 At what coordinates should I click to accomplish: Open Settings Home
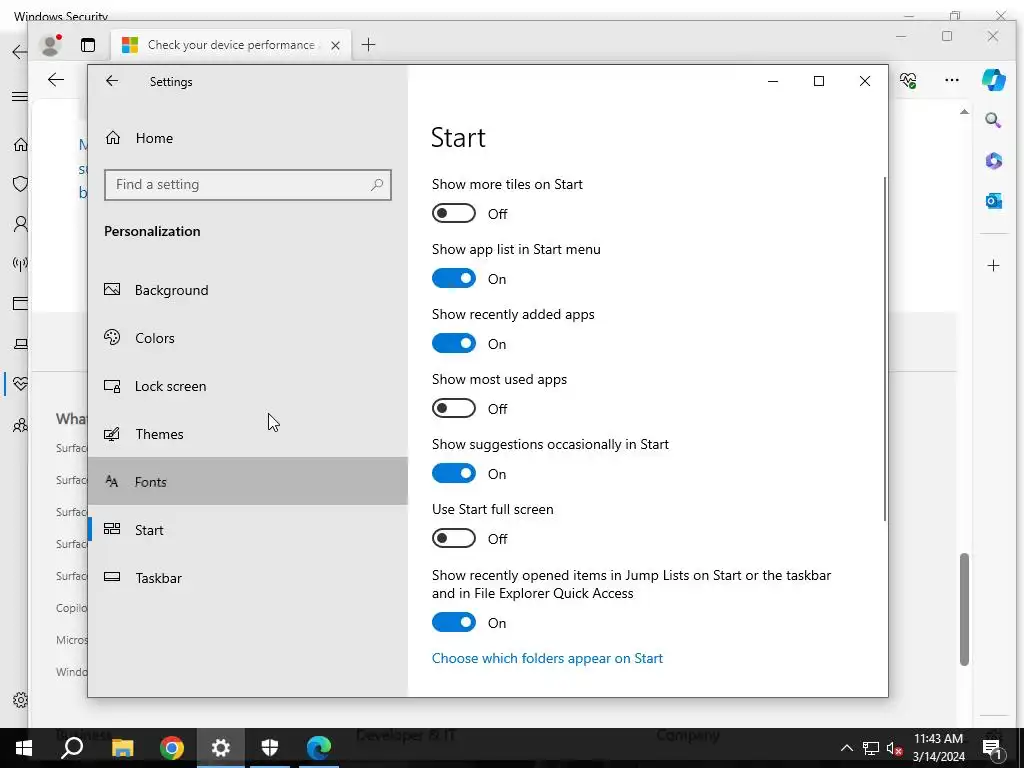coord(248,138)
